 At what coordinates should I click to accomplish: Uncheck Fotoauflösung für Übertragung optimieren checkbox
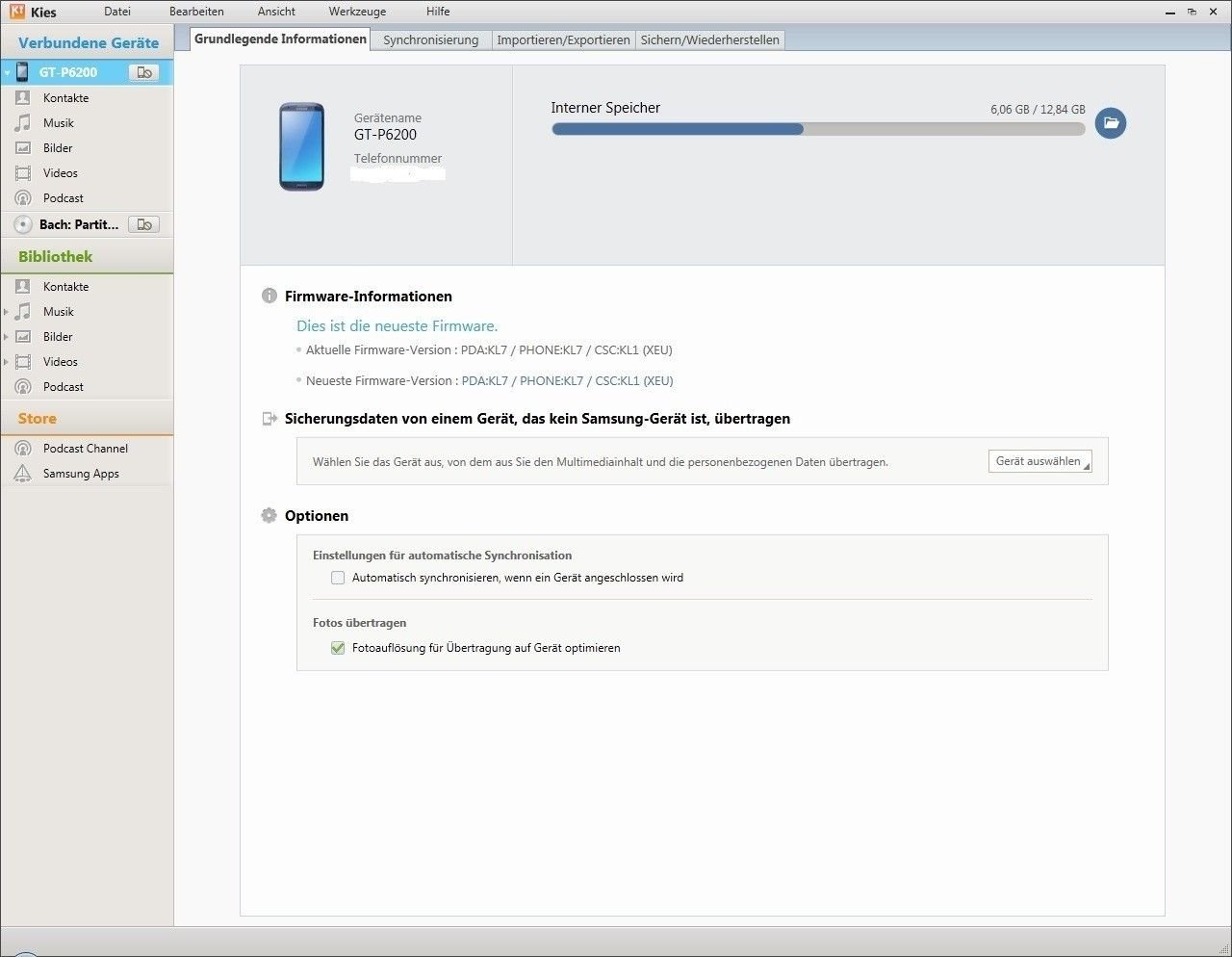coord(338,648)
